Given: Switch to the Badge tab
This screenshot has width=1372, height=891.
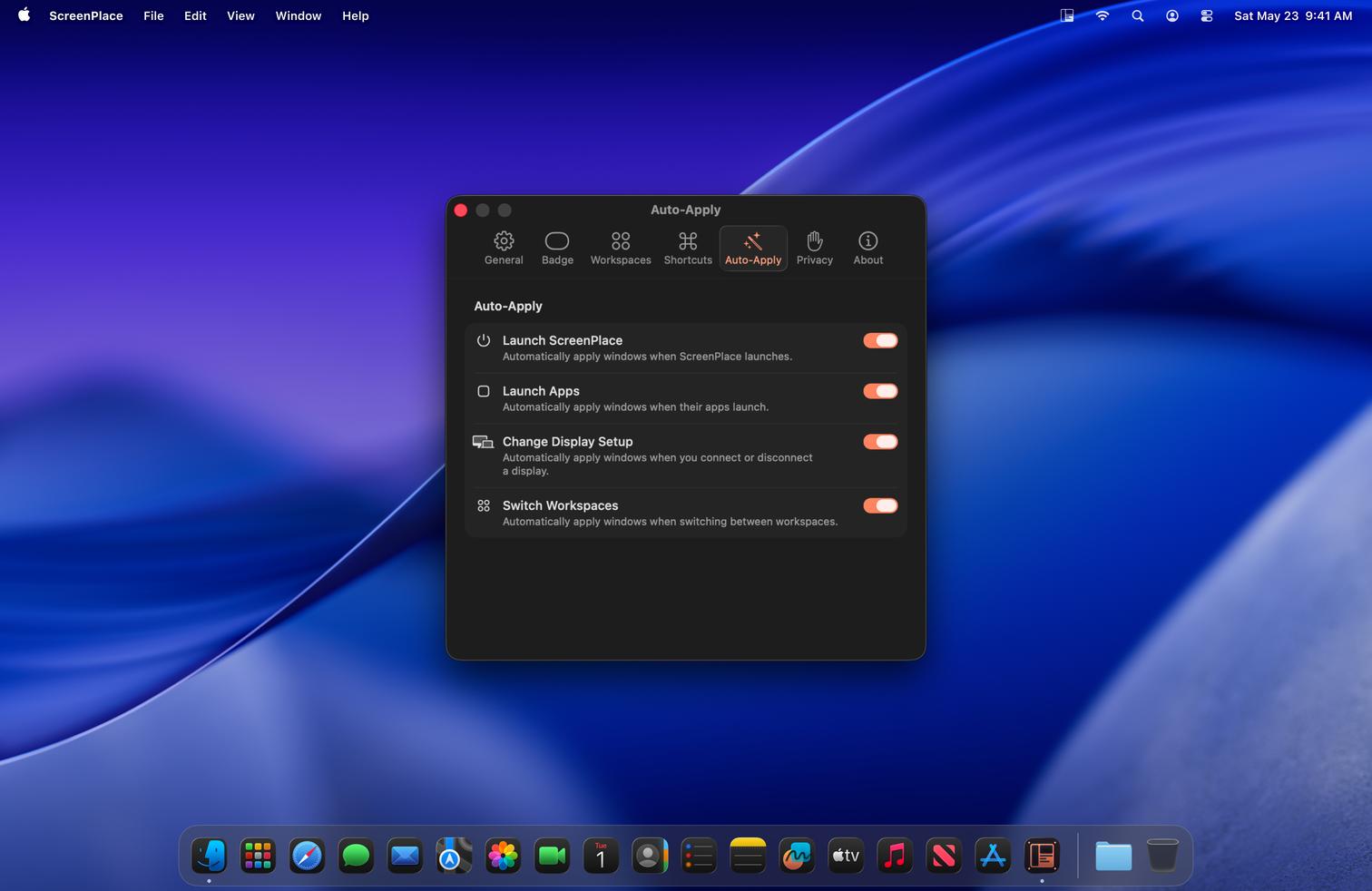Looking at the screenshot, I should click(x=557, y=248).
